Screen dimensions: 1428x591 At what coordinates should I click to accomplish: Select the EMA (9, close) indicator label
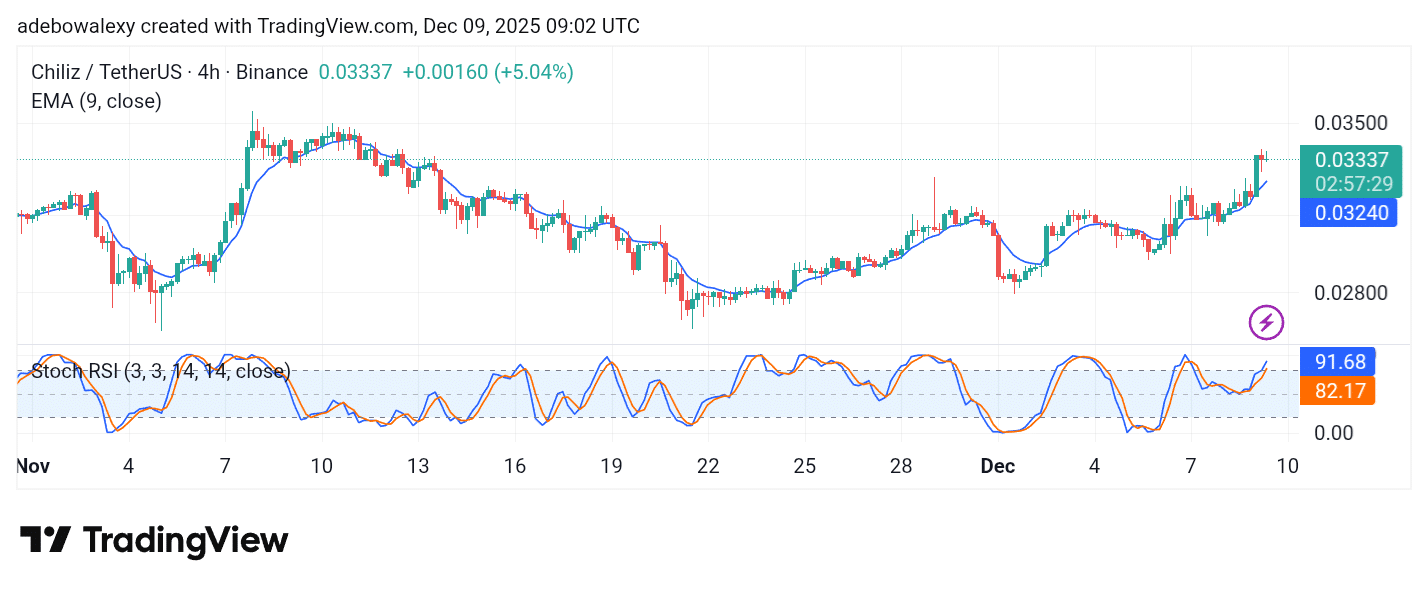click(x=96, y=101)
